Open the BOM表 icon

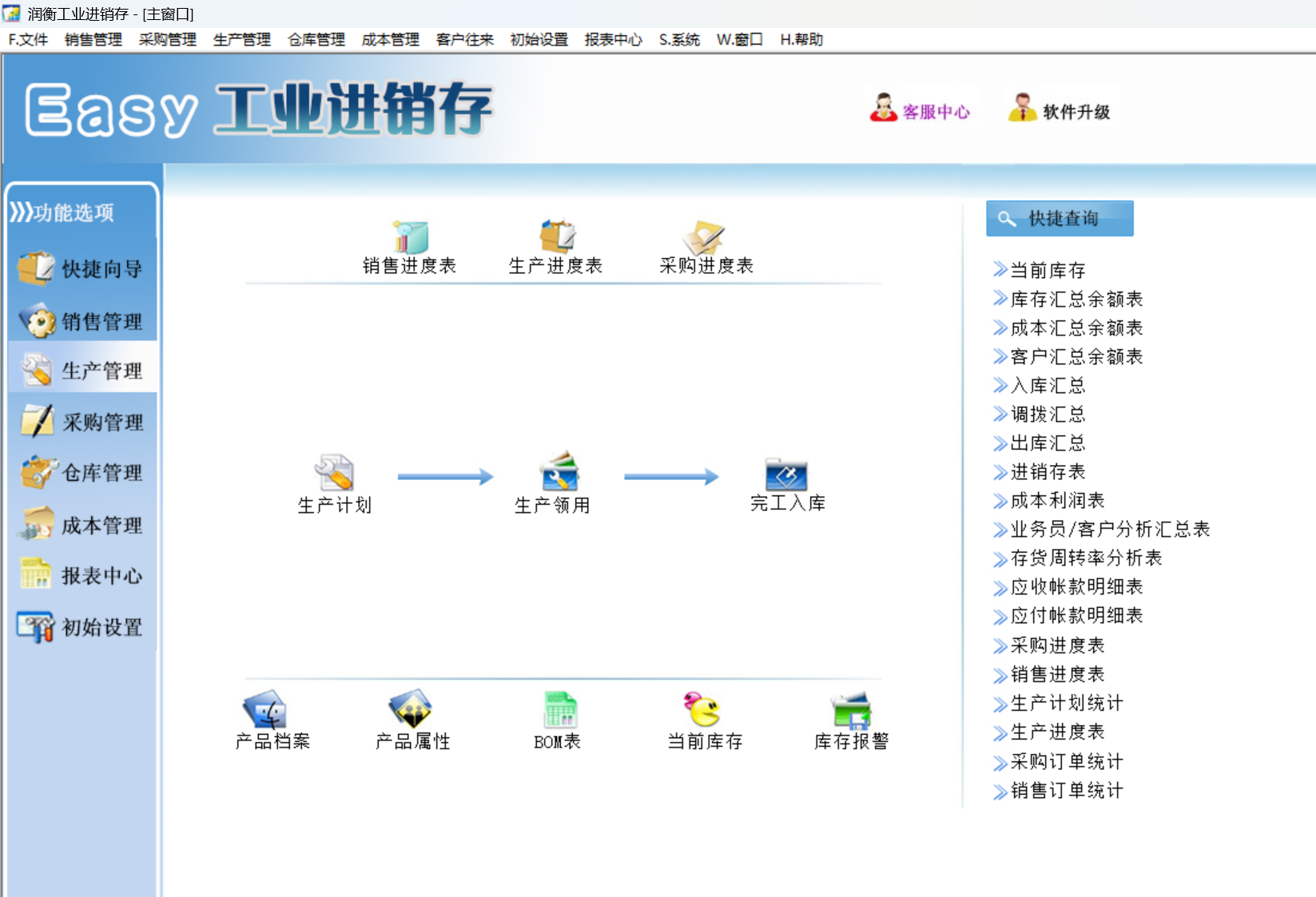(x=560, y=709)
